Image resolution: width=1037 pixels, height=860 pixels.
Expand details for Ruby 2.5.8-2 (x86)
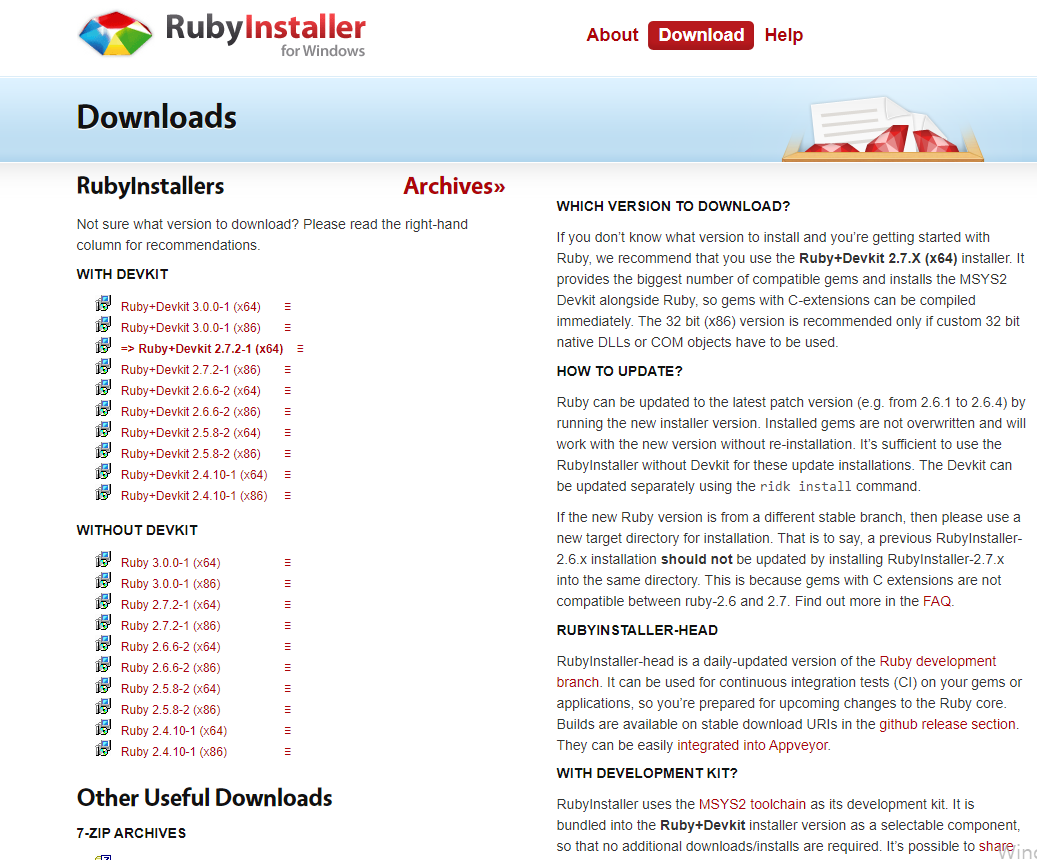[x=288, y=710]
